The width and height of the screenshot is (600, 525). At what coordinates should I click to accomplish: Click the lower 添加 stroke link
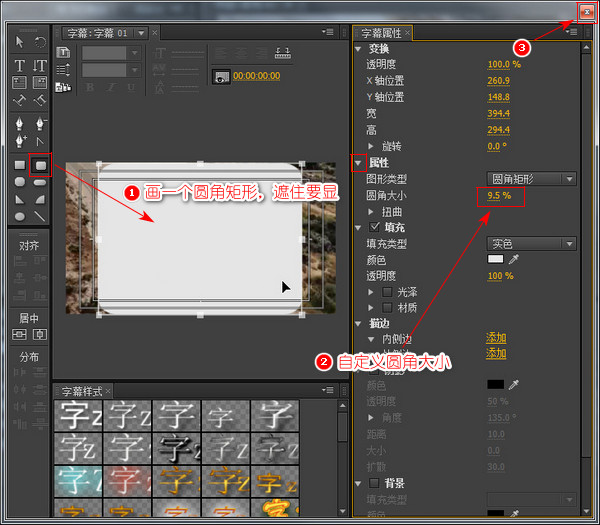(x=496, y=353)
